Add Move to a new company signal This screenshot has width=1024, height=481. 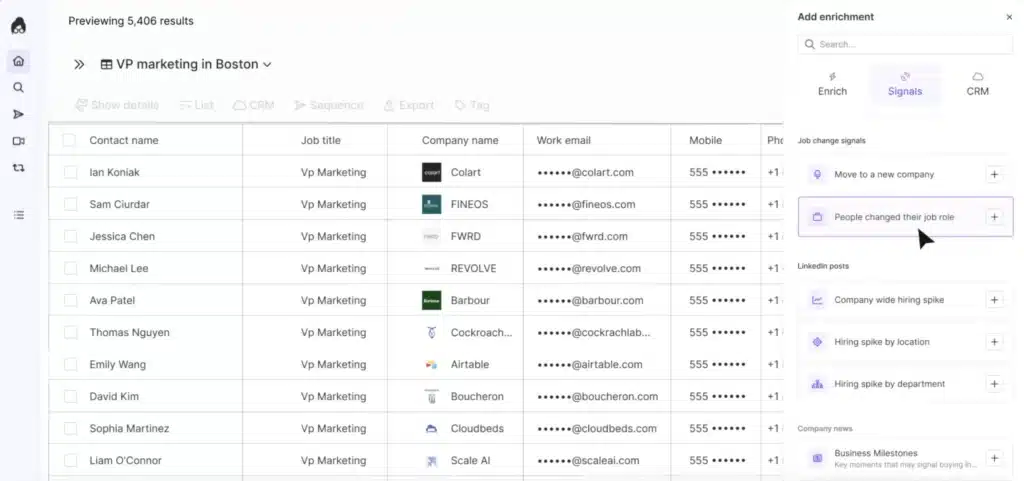pos(994,175)
